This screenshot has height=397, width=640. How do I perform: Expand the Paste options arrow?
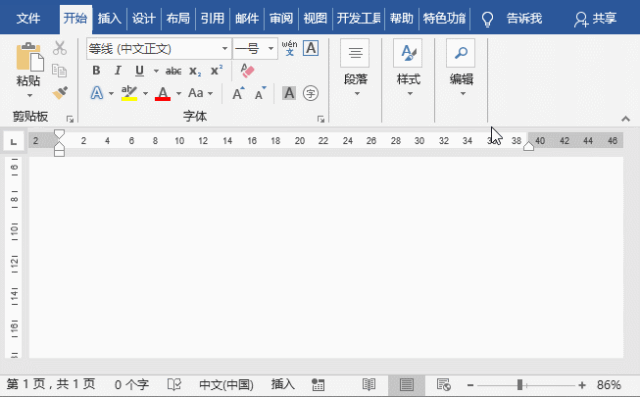(x=29, y=96)
